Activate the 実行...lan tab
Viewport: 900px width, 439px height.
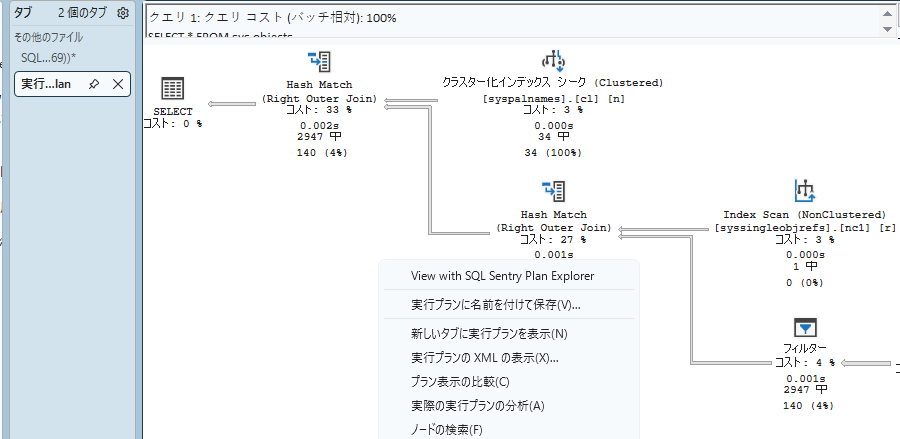46,84
